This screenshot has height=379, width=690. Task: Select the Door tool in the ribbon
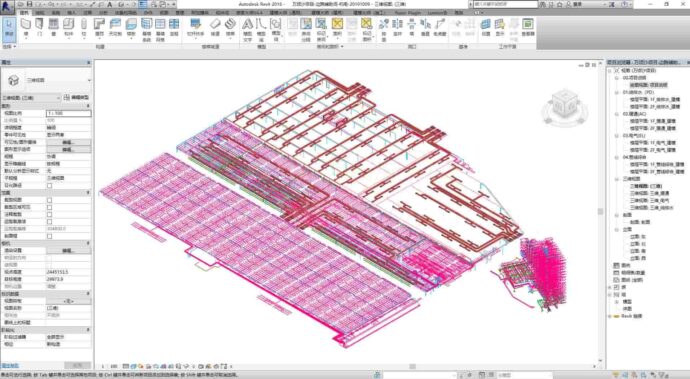[39, 28]
